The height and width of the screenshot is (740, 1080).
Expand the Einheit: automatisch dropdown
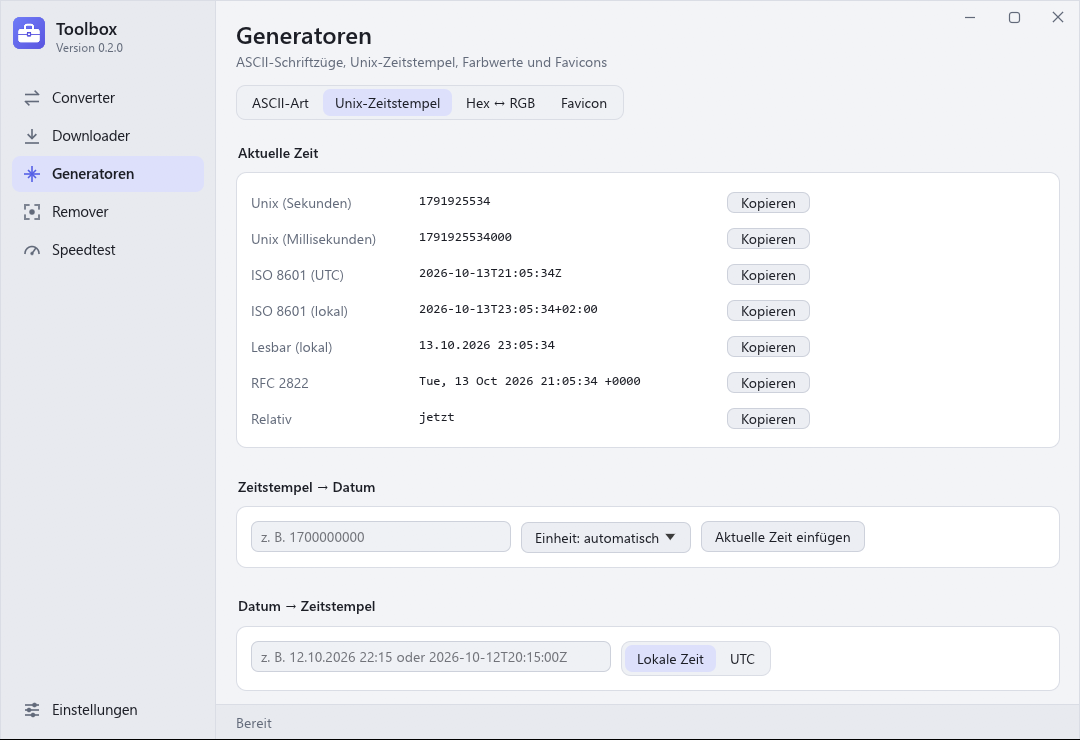(x=605, y=537)
